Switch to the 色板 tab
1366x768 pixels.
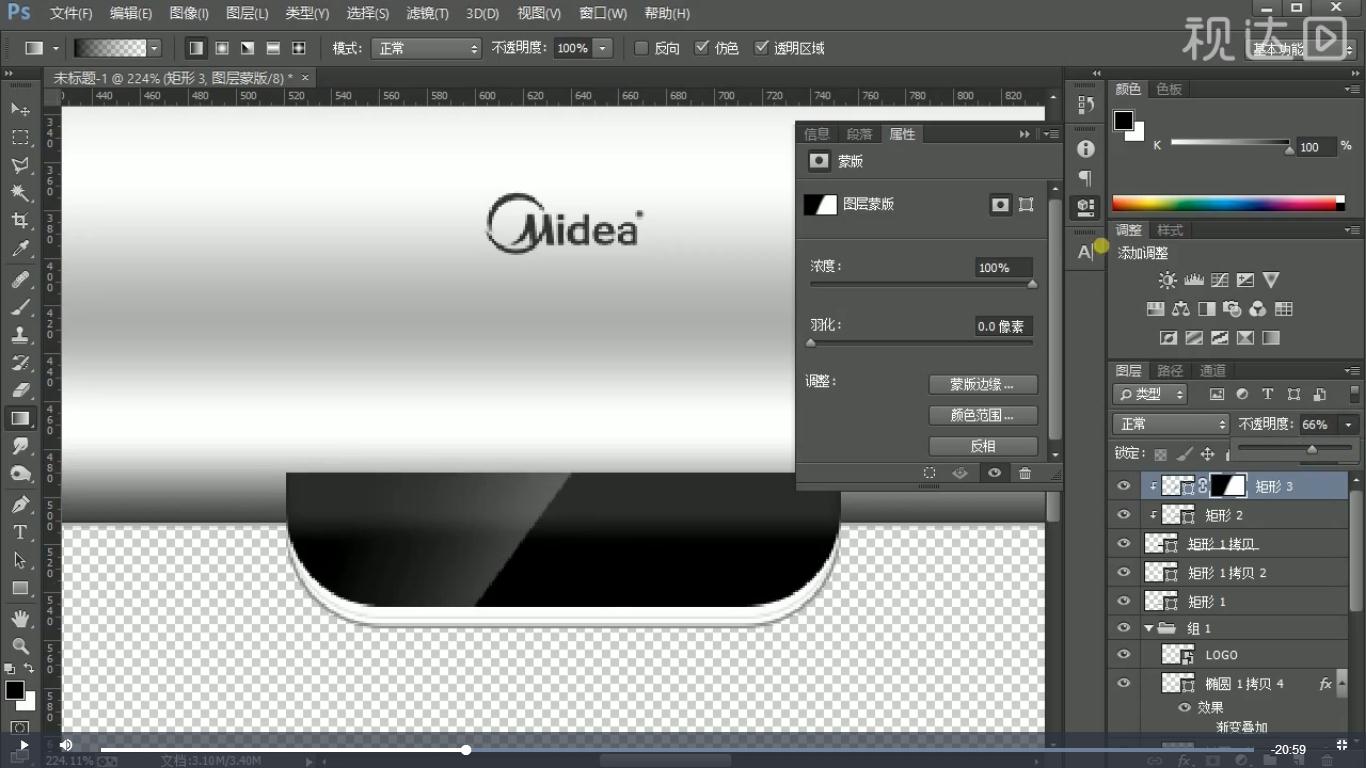pos(1169,89)
